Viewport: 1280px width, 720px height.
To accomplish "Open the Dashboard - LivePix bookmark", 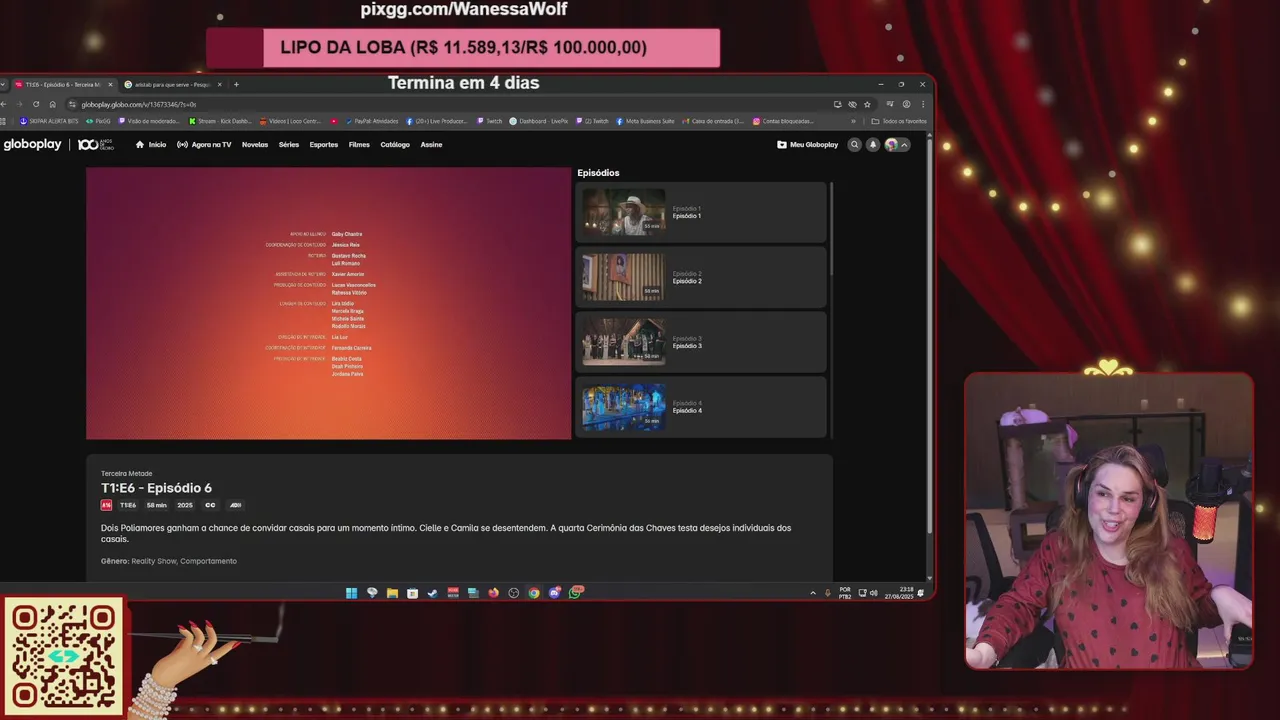I will (538, 121).
